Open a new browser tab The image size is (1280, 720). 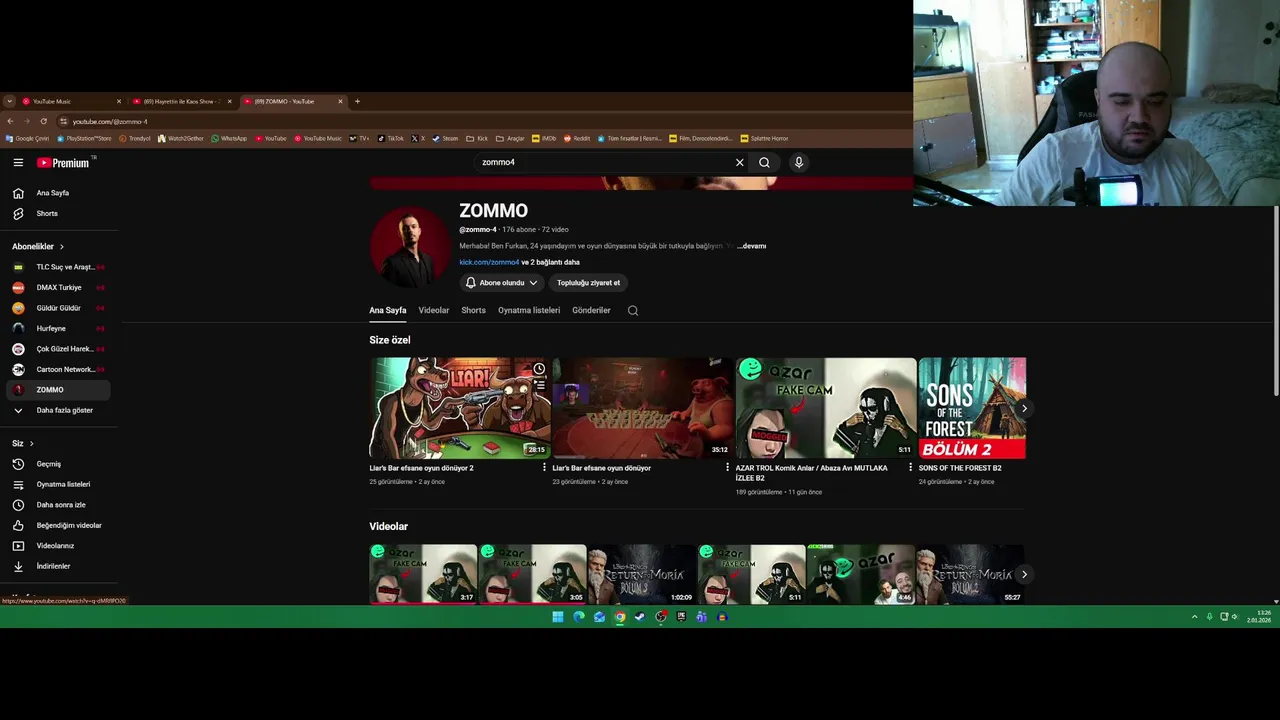[x=357, y=101]
